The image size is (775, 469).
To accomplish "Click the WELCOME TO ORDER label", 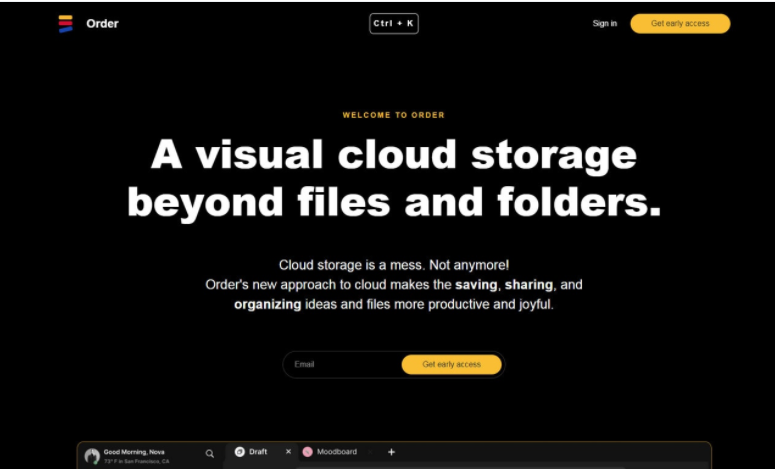I will pyautogui.click(x=393, y=115).
